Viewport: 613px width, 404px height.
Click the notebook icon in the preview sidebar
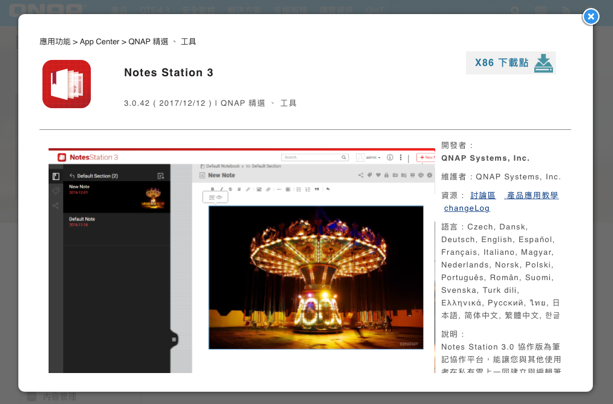pos(56,176)
